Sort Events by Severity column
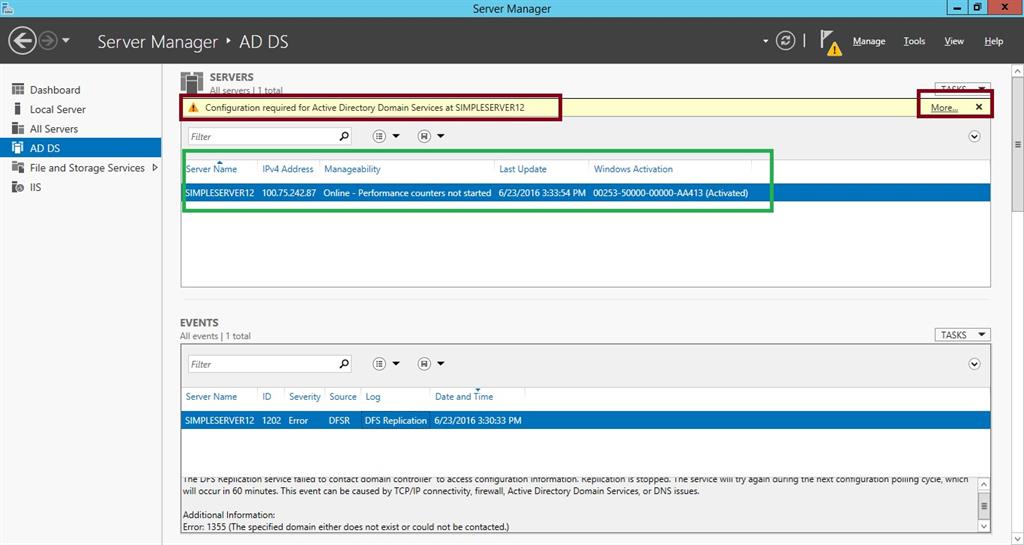 tap(304, 397)
